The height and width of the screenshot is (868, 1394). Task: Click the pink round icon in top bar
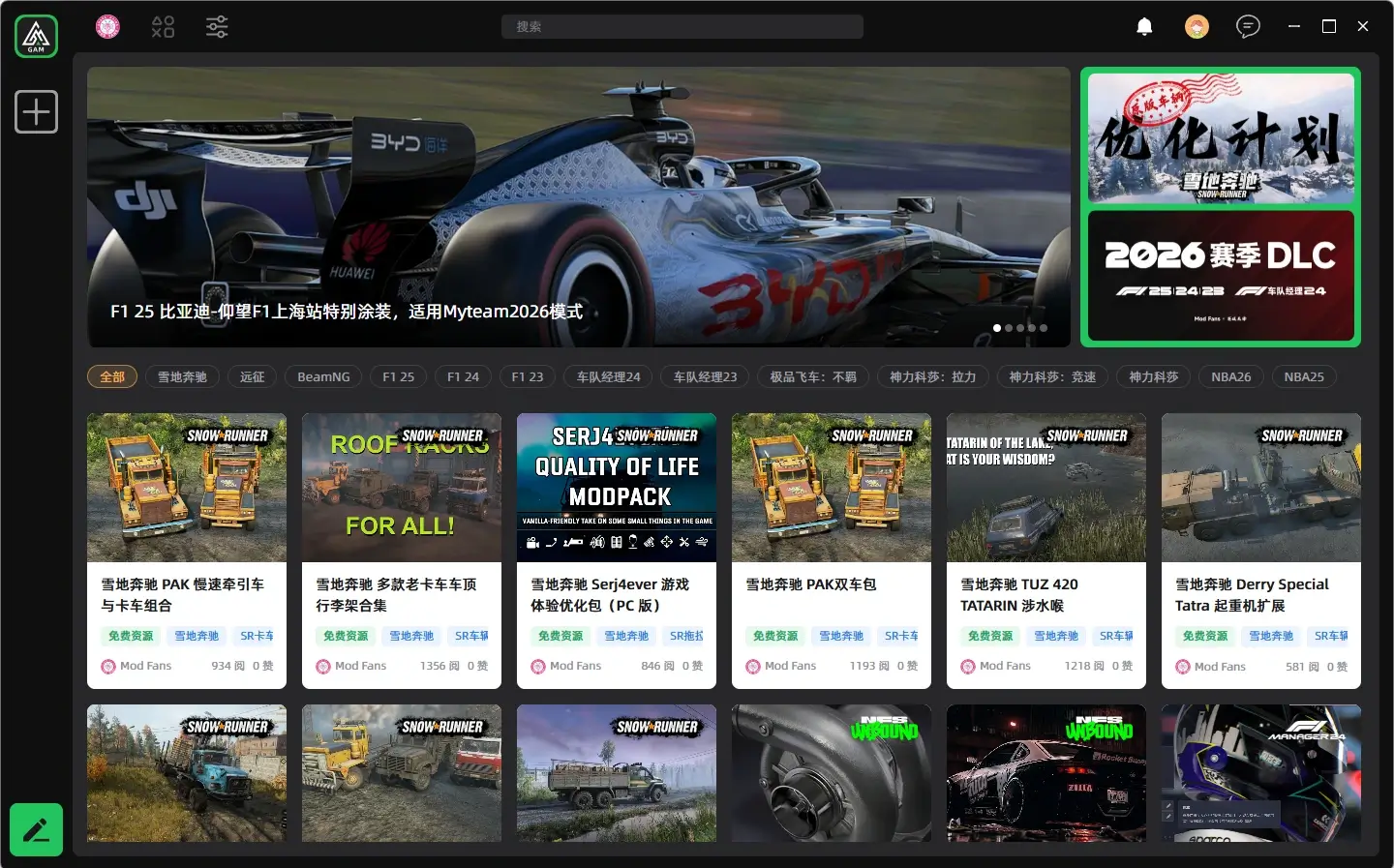tap(107, 26)
